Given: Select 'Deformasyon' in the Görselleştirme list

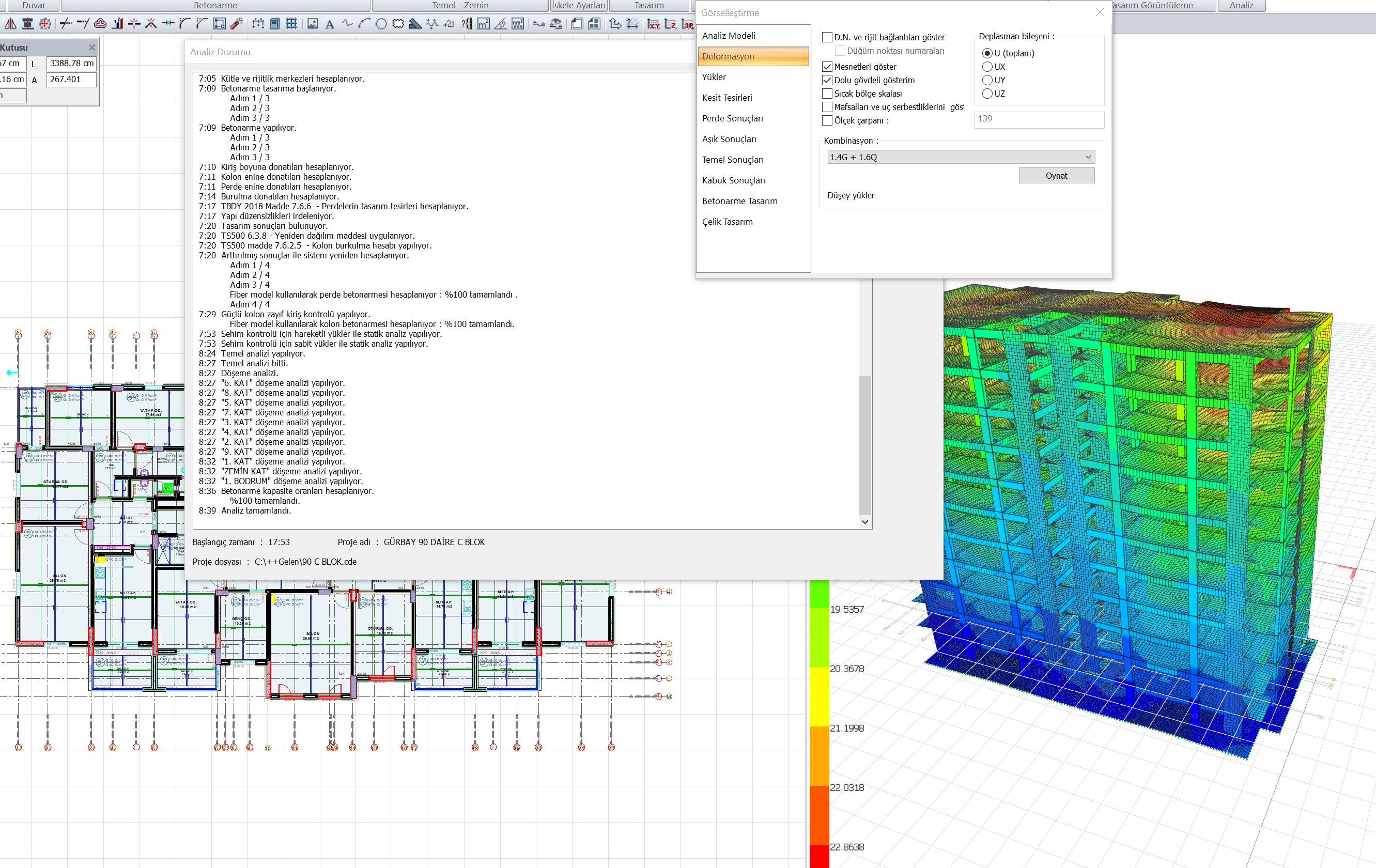Looking at the screenshot, I should 753,56.
